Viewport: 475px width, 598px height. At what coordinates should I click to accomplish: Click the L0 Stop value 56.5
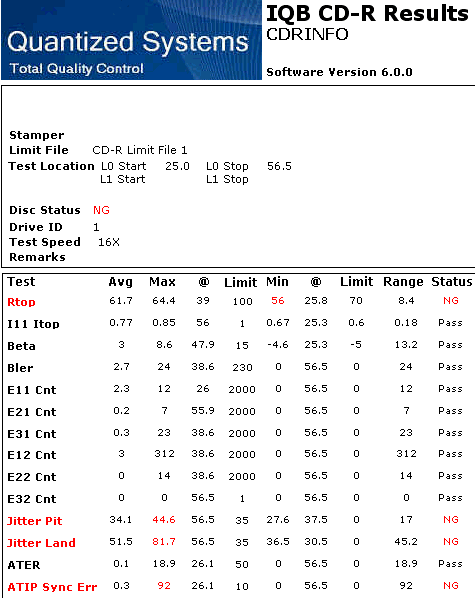(279, 166)
